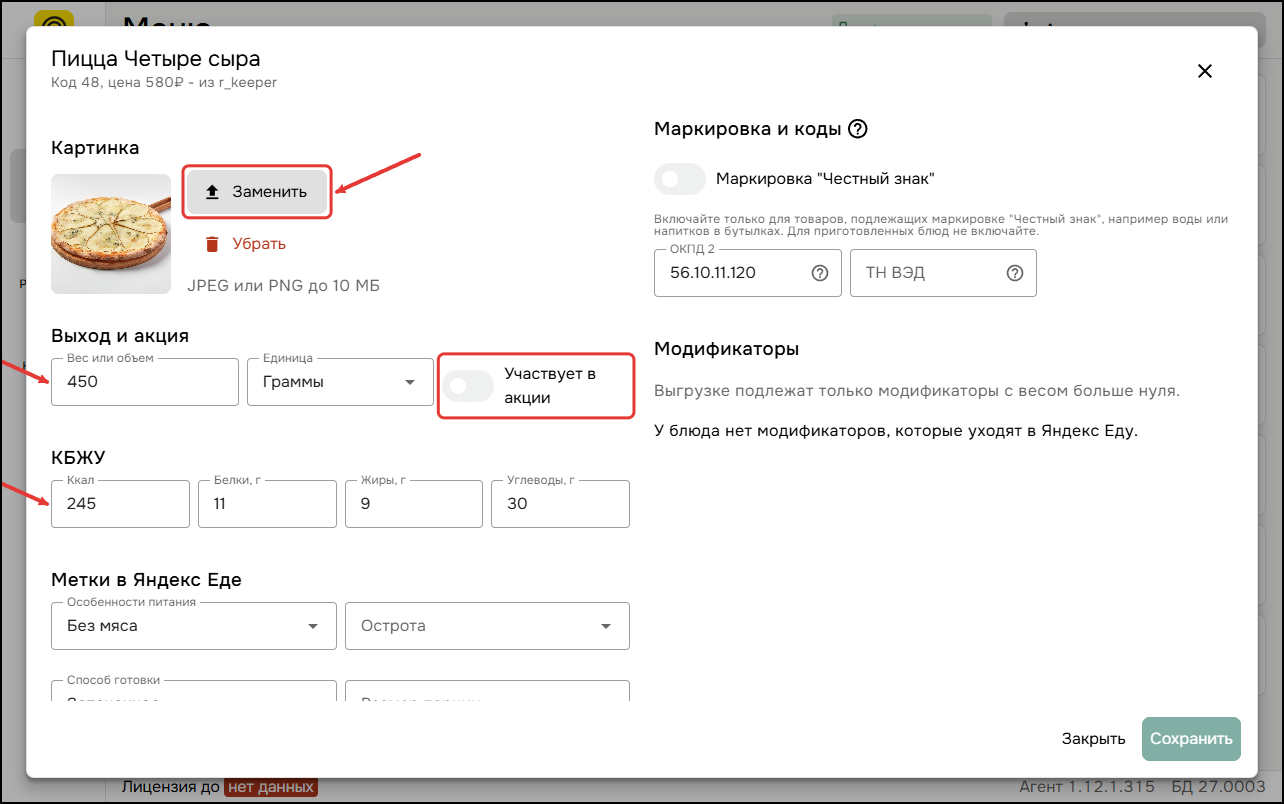Click the Вес или объем field with 450
This screenshot has width=1284, height=804.
[145, 382]
